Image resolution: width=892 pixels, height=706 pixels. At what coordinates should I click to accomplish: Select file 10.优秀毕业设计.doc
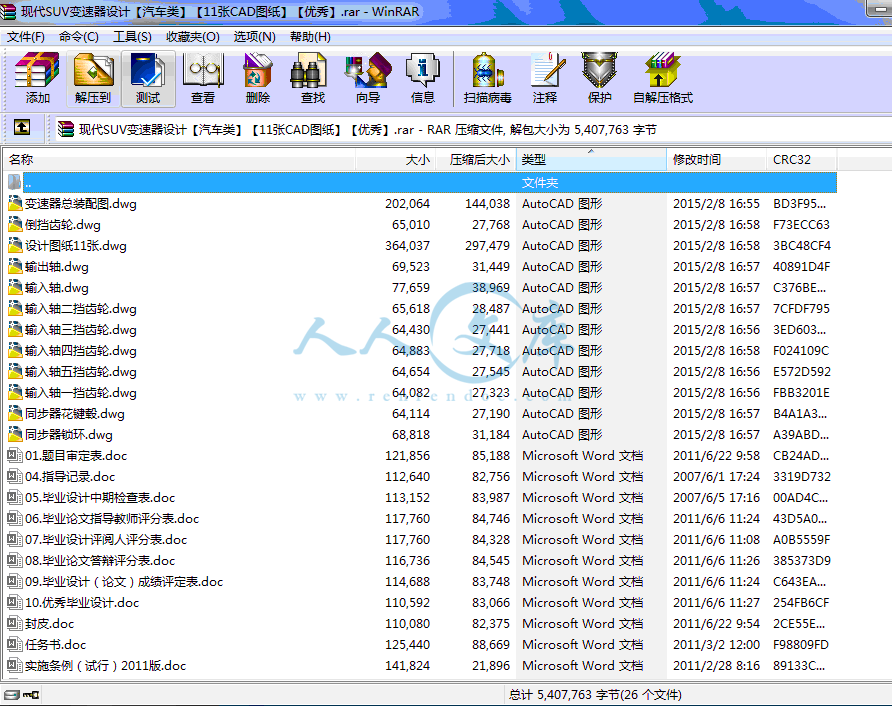point(82,602)
